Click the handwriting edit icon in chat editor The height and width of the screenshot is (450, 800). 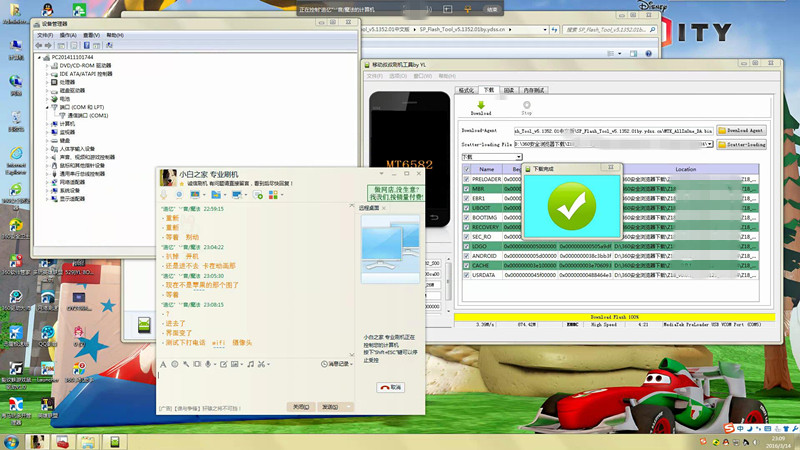[x=223, y=364]
